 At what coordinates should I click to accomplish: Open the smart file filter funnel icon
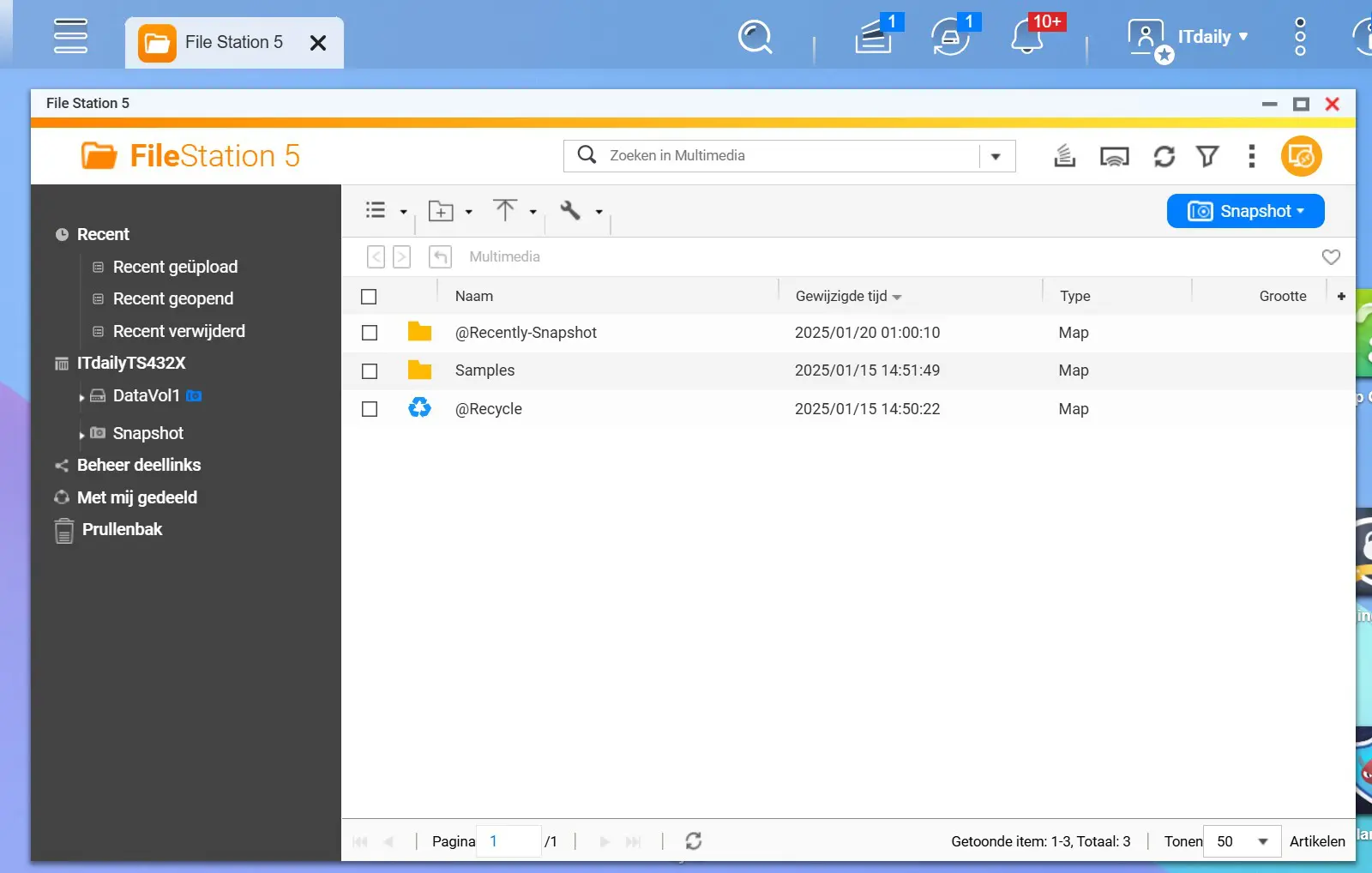point(1207,156)
